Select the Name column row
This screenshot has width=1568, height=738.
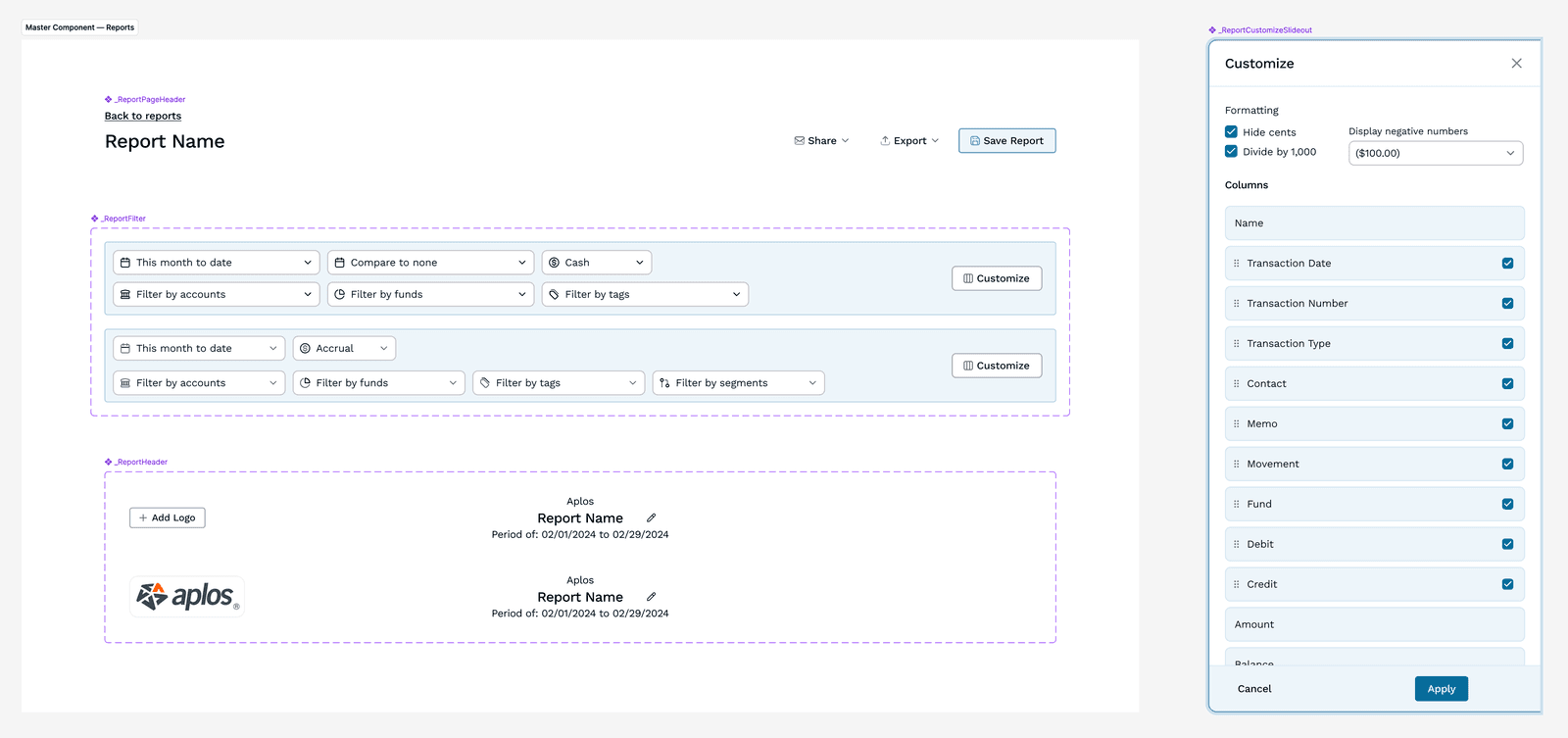click(1374, 223)
